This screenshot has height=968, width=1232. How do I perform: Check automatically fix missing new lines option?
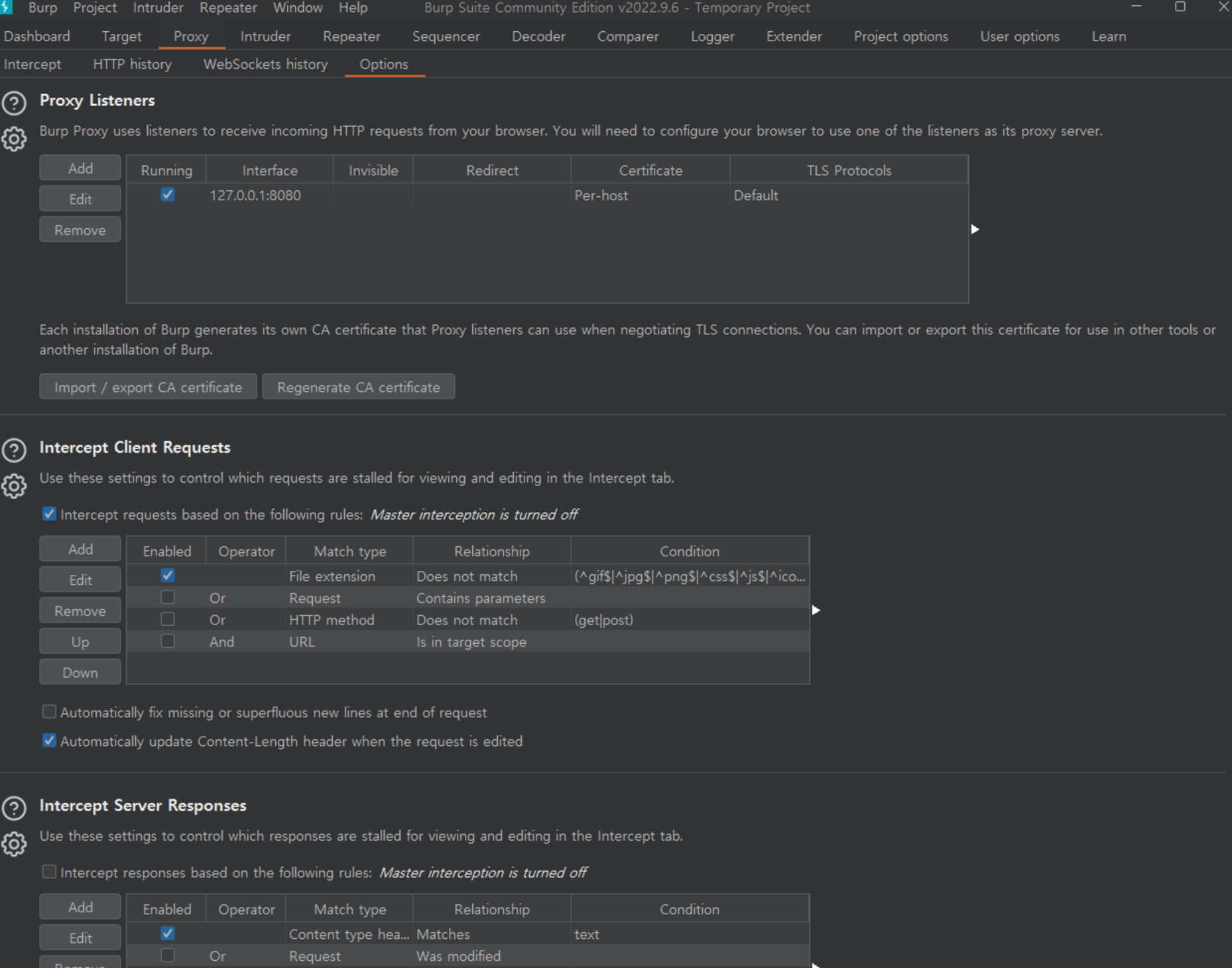(x=49, y=711)
